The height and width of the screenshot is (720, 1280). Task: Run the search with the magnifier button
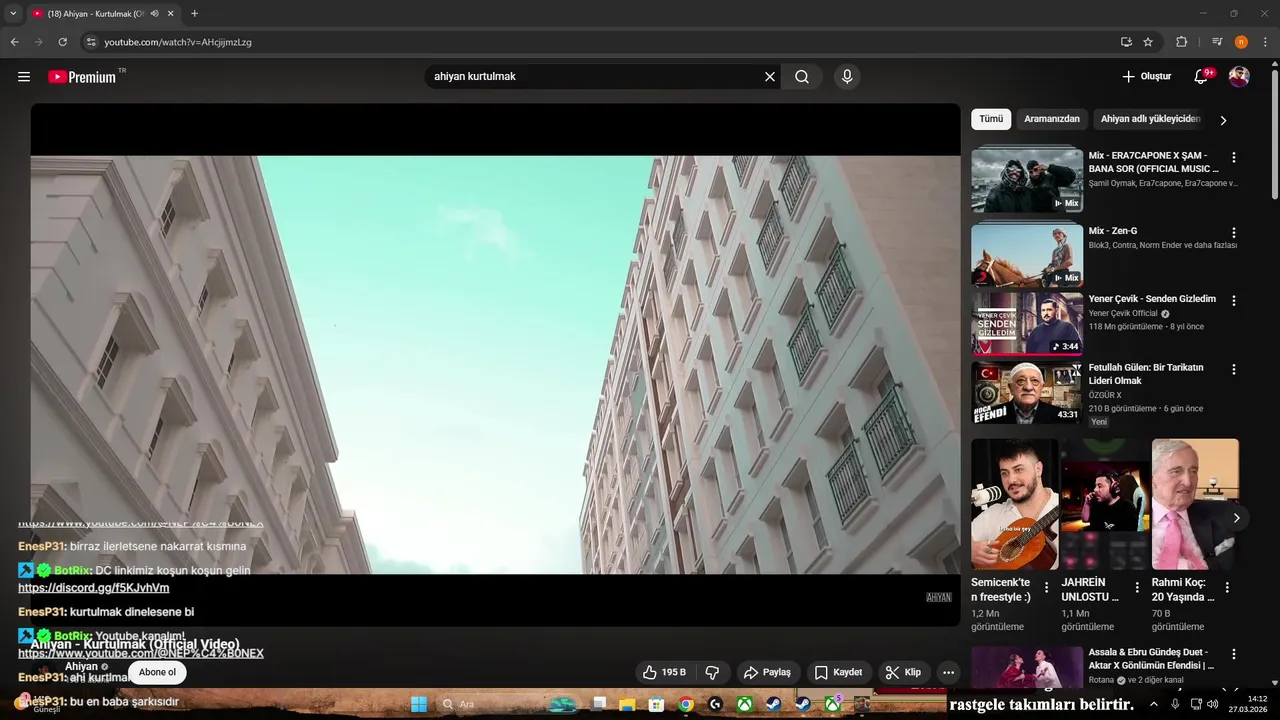(x=802, y=77)
